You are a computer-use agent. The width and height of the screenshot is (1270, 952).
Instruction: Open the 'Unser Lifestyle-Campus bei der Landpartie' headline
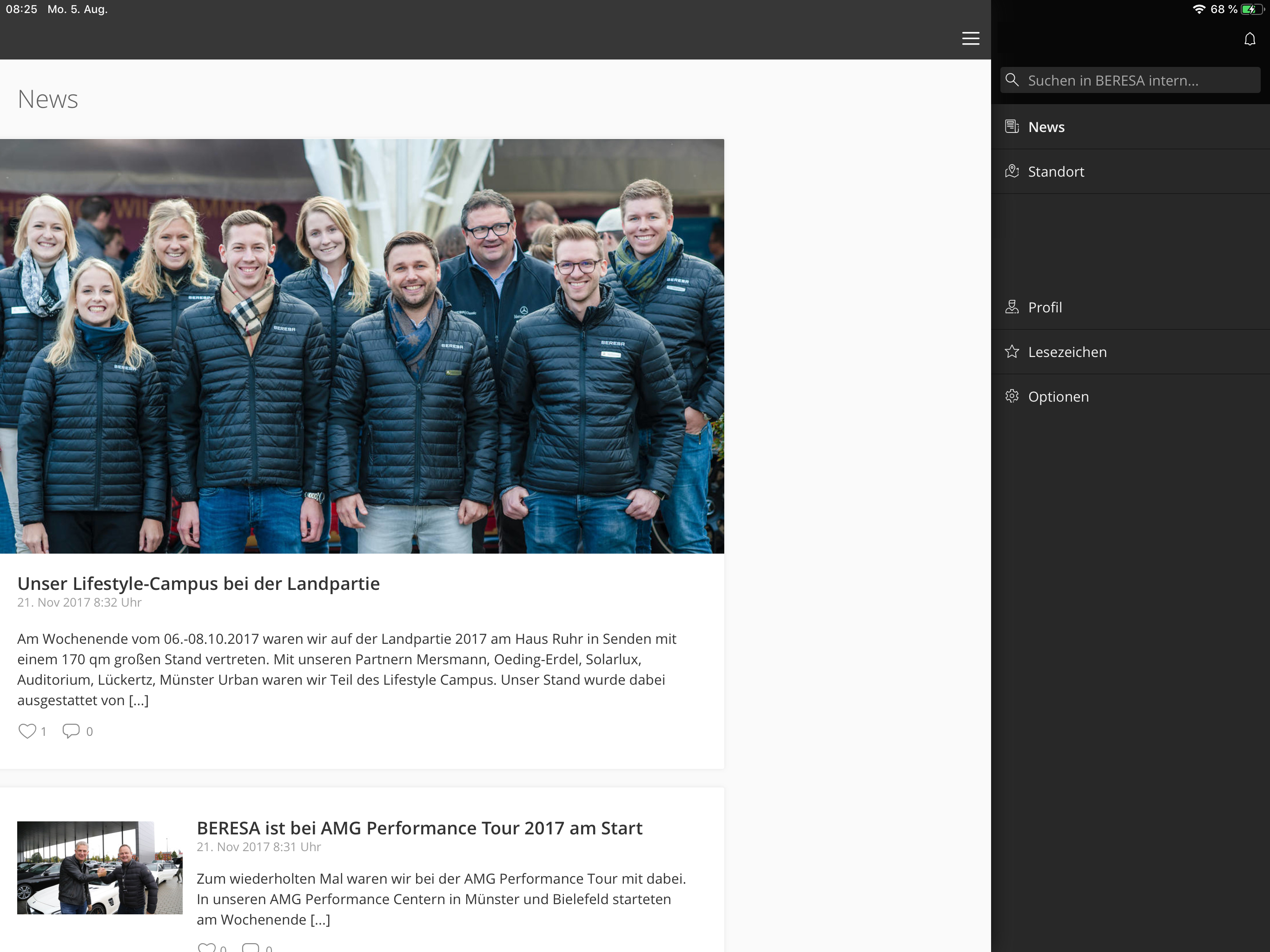tap(198, 583)
